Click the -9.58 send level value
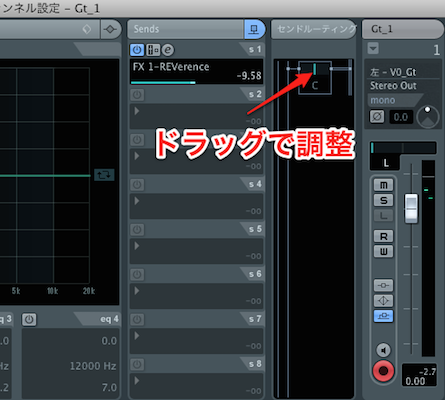445x400 pixels. 249,76
